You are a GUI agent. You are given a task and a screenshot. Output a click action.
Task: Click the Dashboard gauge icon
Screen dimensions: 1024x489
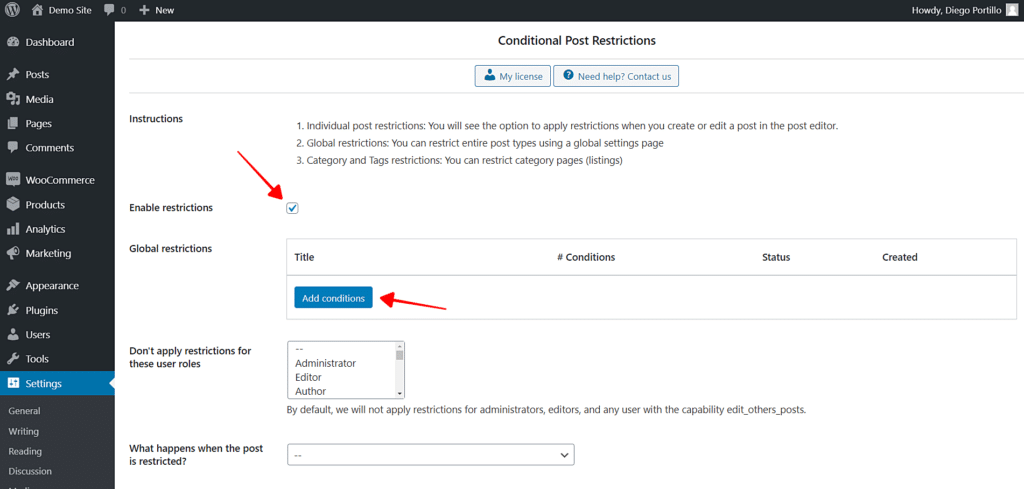click(x=13, y=43)
